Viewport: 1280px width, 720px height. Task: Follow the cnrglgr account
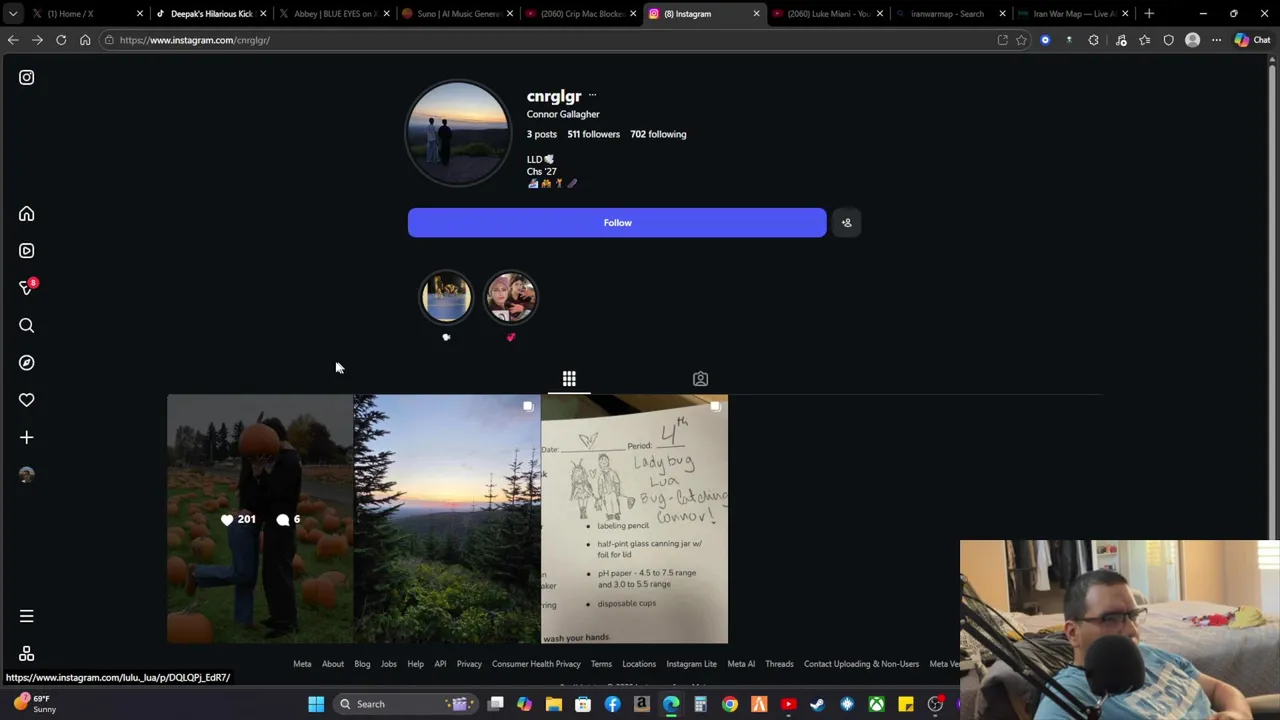click(617, 222)
